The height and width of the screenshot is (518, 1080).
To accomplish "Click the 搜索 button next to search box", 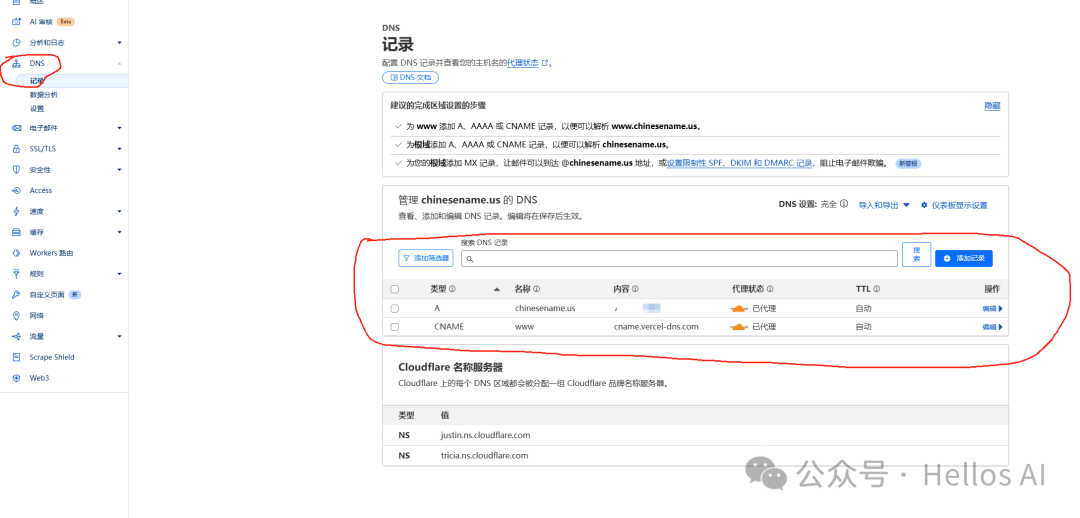I will (x=916, y=254).
